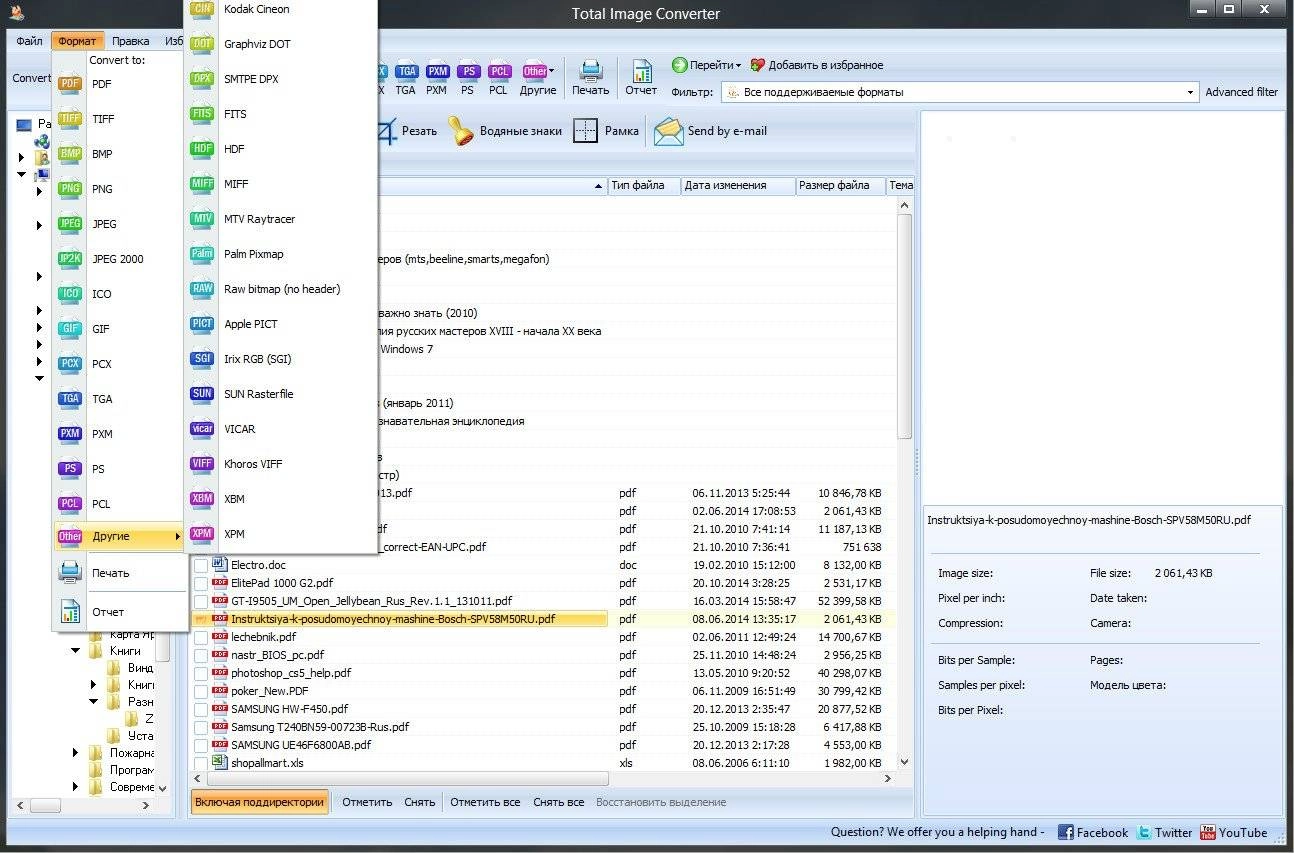The height and width of the screenshot is (853, 1294).
Task: Sort by the Размер файла column header
Action: coord(840,185)
